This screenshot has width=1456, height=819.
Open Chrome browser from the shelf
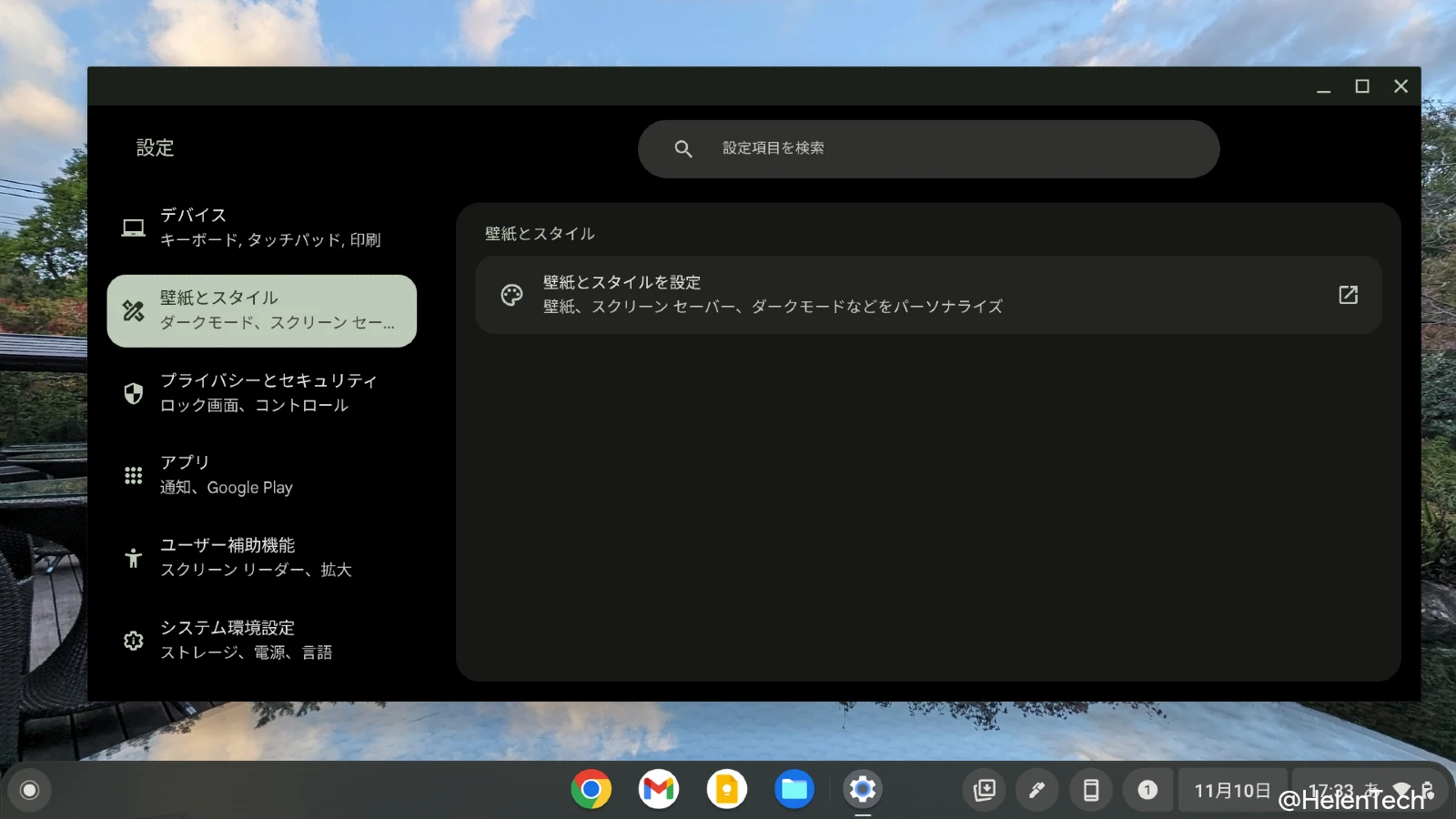point(590,789)
